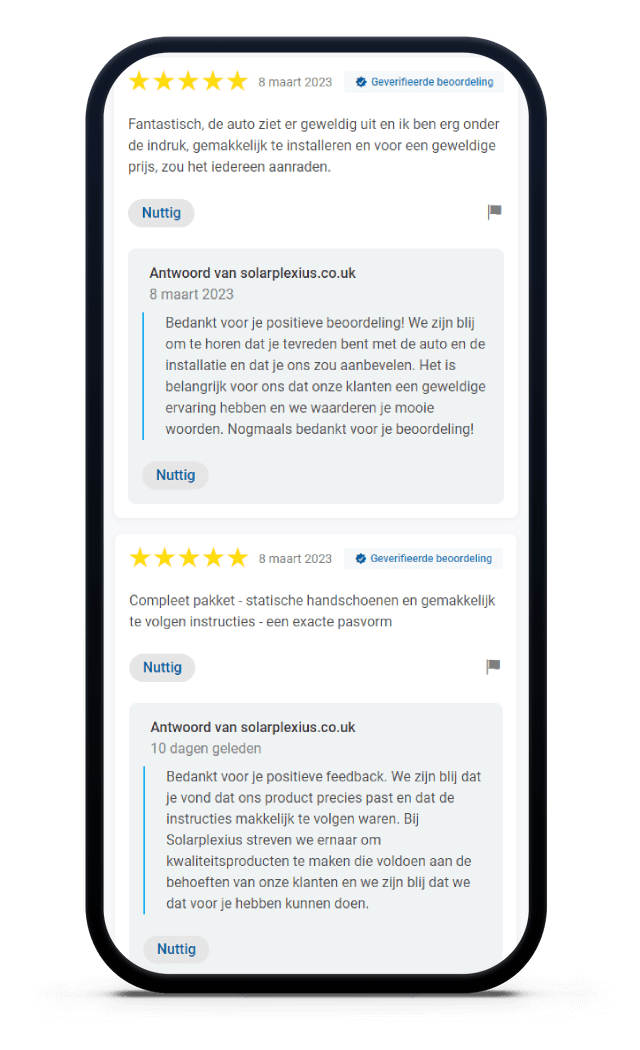Click fifth star of the second review rating
Viewport: 640px width, 1050px height.
(x=237, y=557)
